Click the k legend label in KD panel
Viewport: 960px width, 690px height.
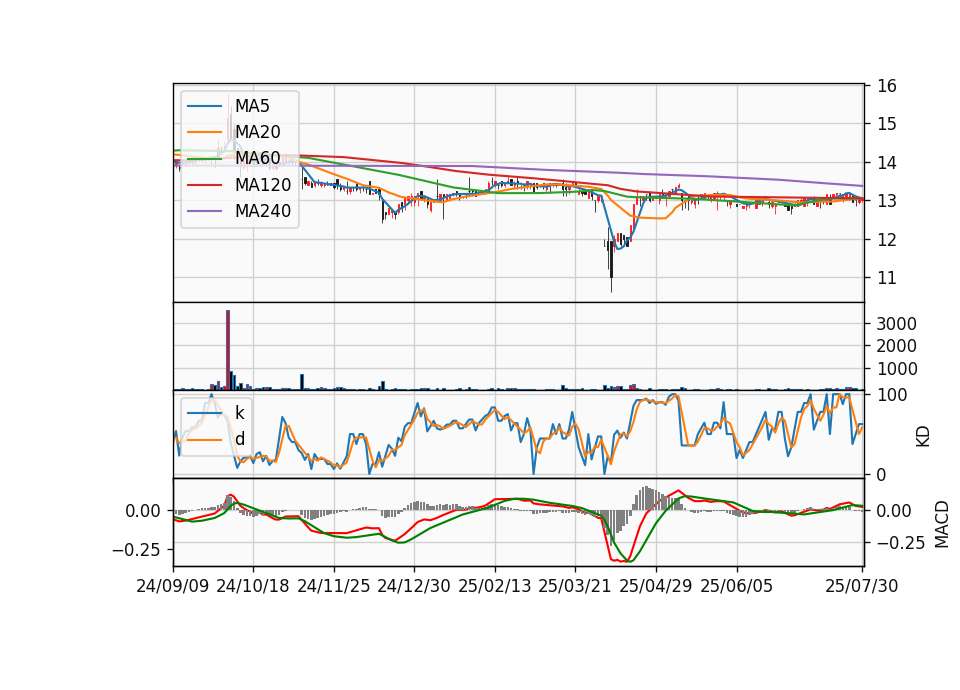click(240, 413)
